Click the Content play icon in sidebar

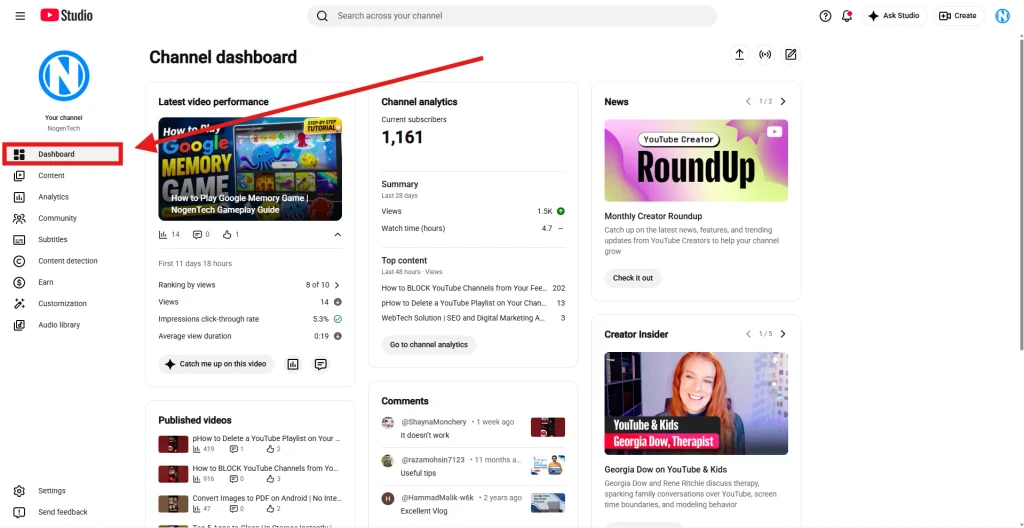[20, 176]
